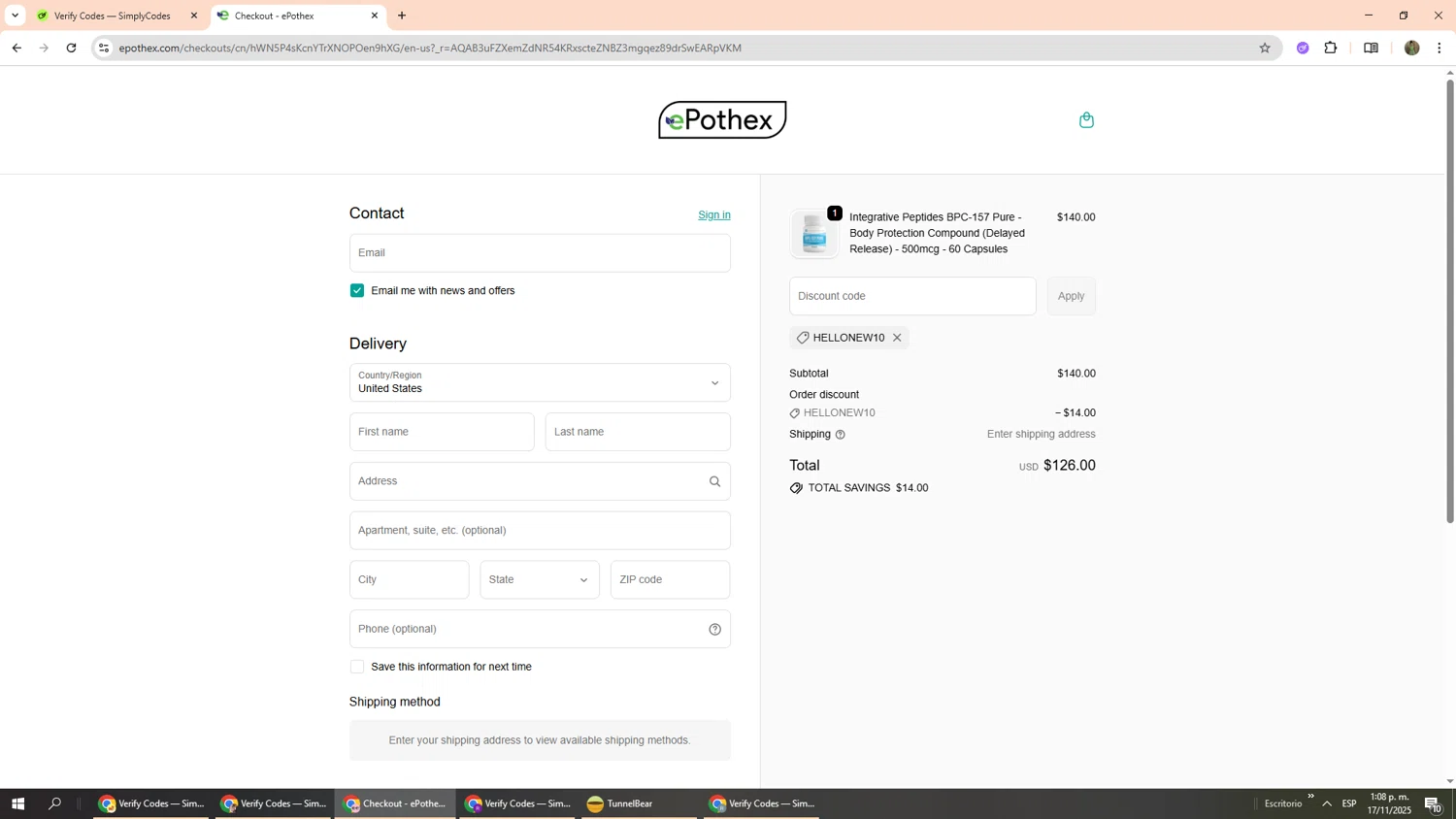The image size is (1456, 819).
Task: Reload the checkout page
Action: coord(71,48)
